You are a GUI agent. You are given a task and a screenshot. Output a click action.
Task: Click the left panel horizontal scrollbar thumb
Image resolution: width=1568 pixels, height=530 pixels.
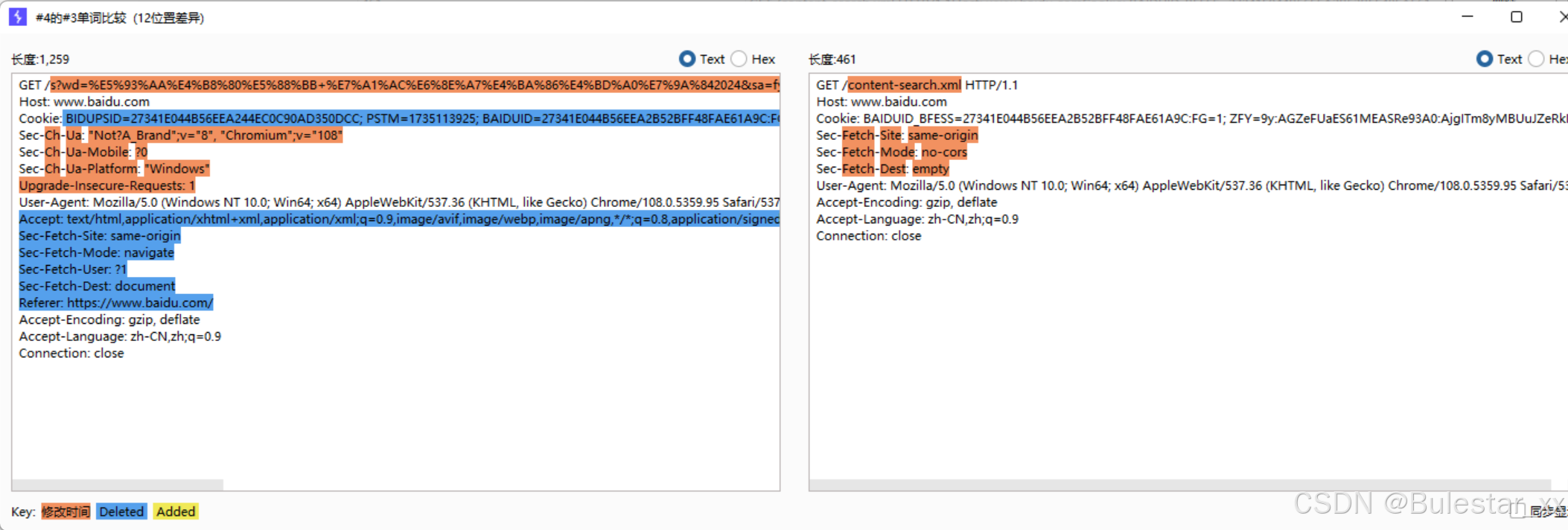[x=118, y=485]
